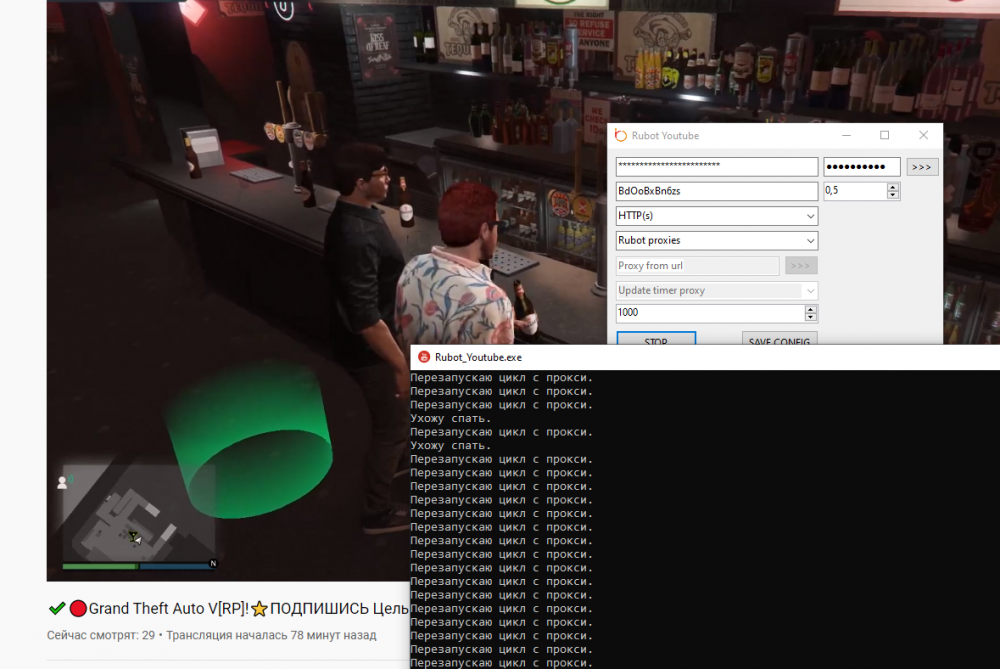Open the HTTP(s) proxy type dropdown
Image resolution: width=1000 pixels, height=669 pixels.
tap(717, 216)
